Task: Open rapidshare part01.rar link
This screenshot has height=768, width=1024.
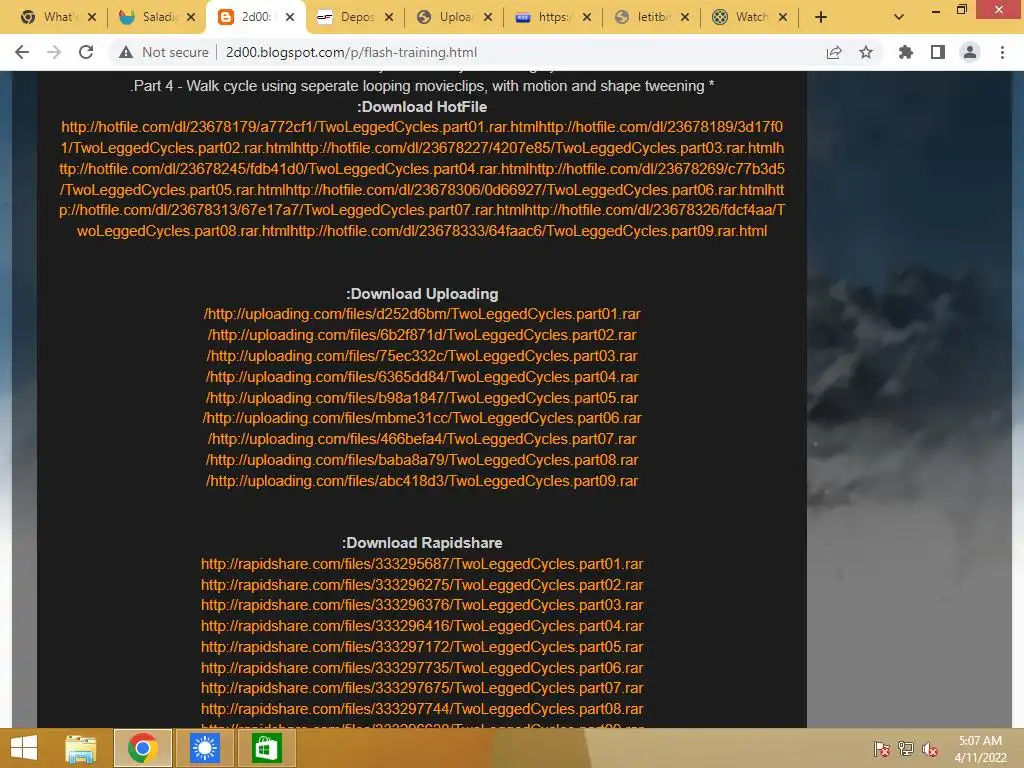Action: tap(422, 564)
